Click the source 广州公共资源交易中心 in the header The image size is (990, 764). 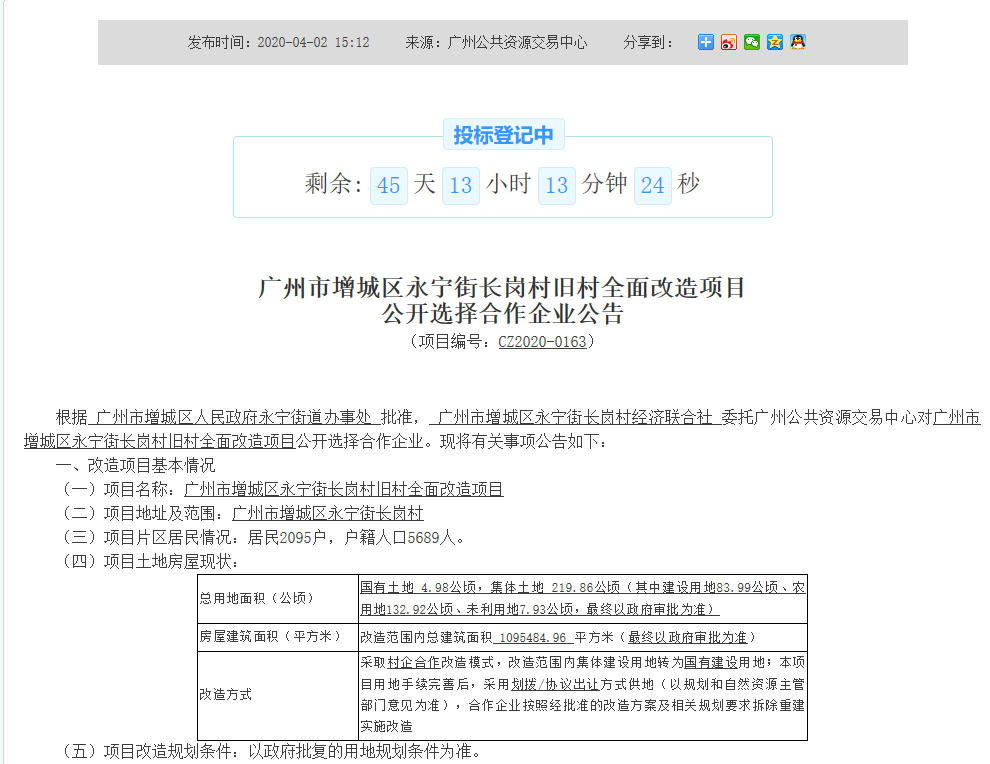tap(517, 43)
